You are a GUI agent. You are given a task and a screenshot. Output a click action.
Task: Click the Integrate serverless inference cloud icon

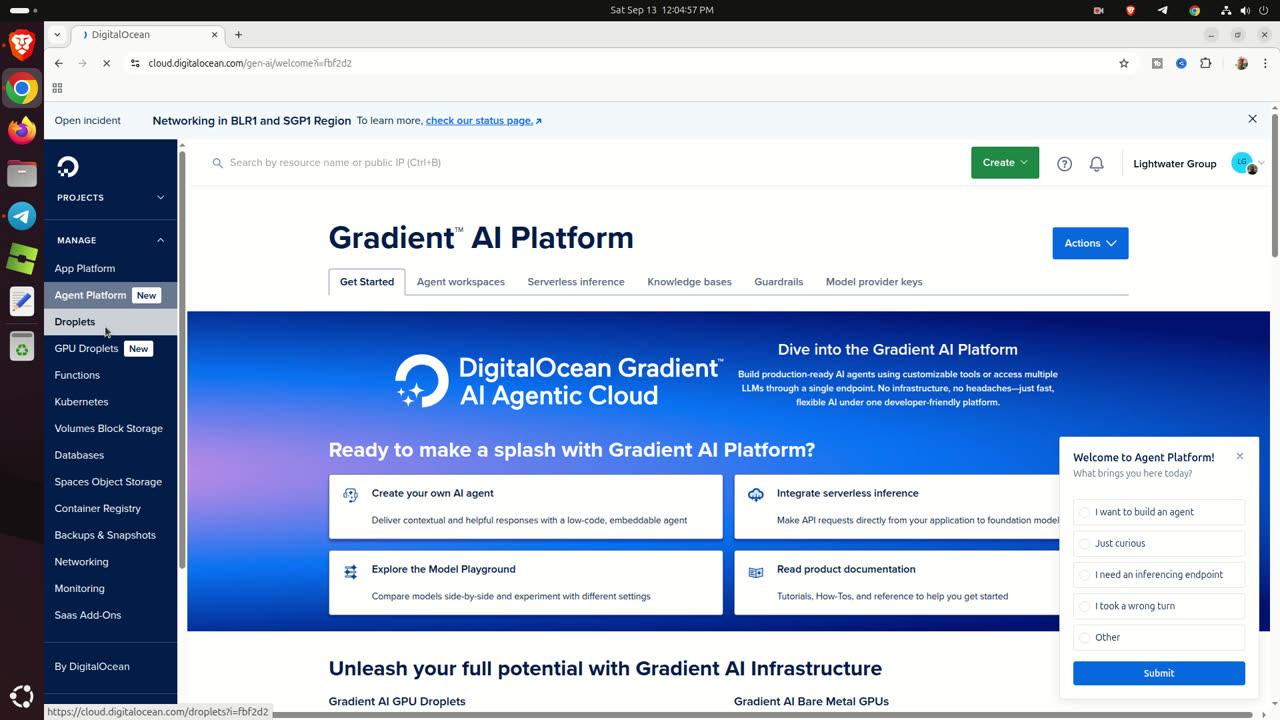756,495
